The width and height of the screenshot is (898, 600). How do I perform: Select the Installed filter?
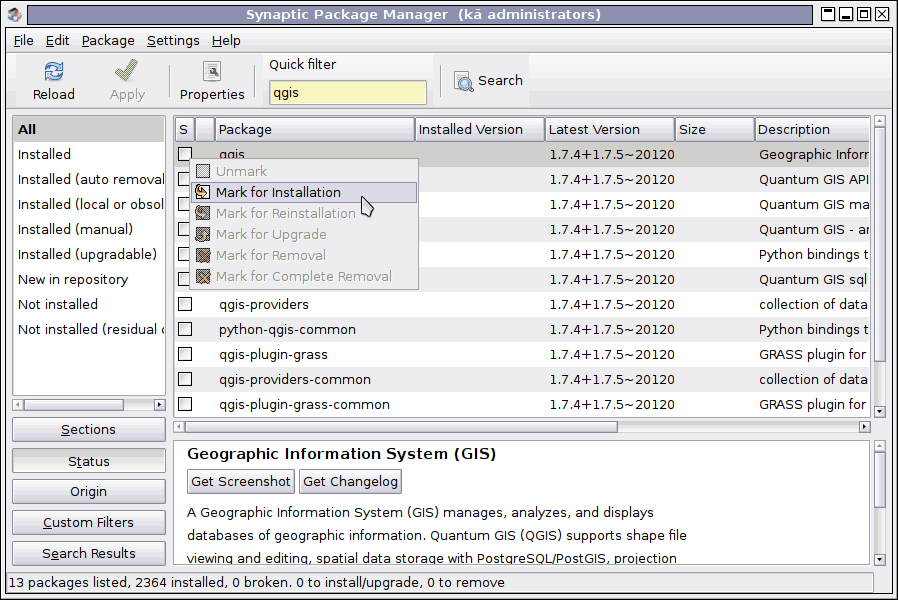(x=89, y=155)
